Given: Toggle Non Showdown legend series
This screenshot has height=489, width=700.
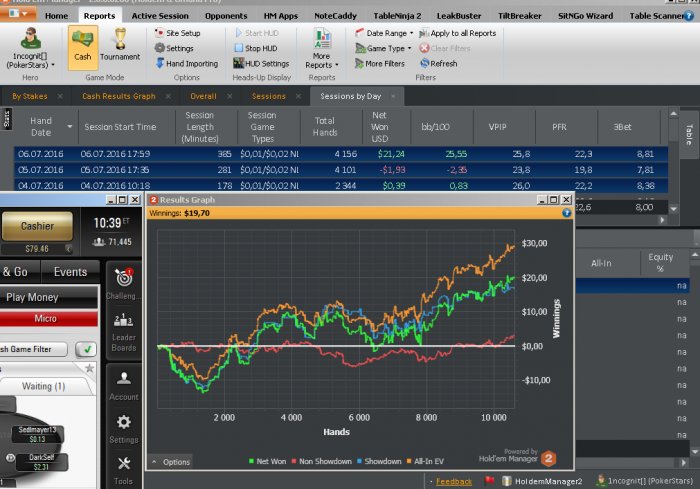Looking at the screenshot, I should click(321, 461).
